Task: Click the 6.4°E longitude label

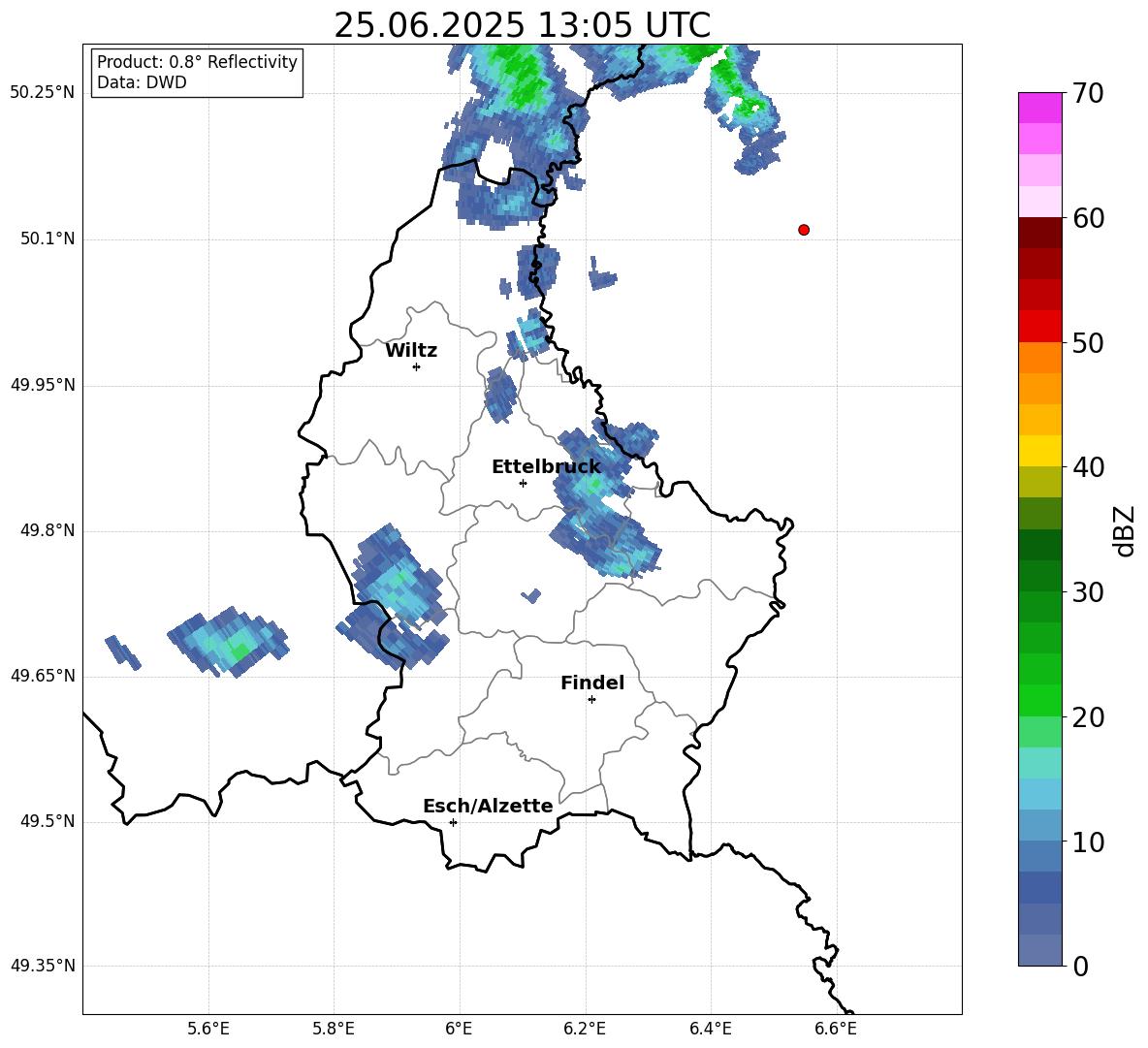Action: coord(710,1029)
